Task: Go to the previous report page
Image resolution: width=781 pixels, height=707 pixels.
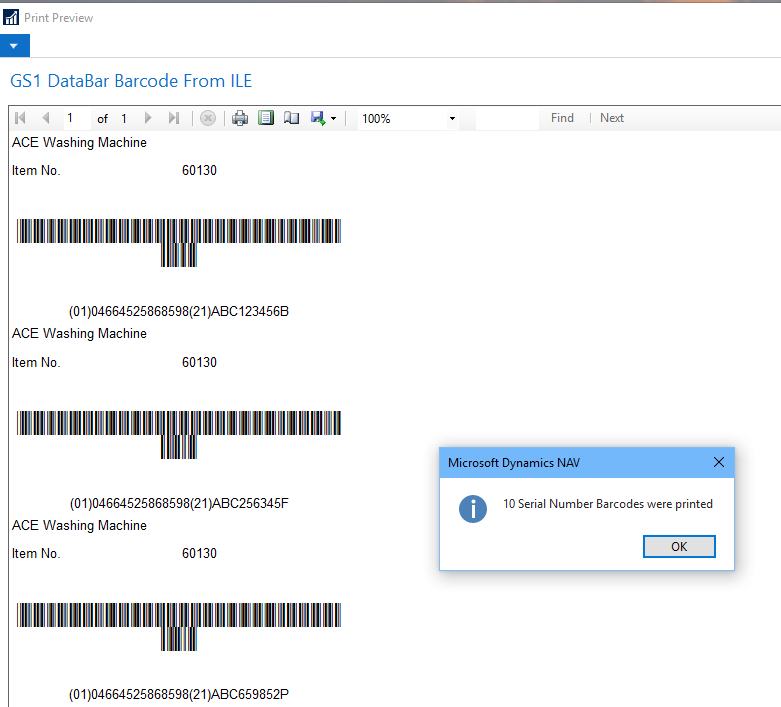Action: [45, 118]
